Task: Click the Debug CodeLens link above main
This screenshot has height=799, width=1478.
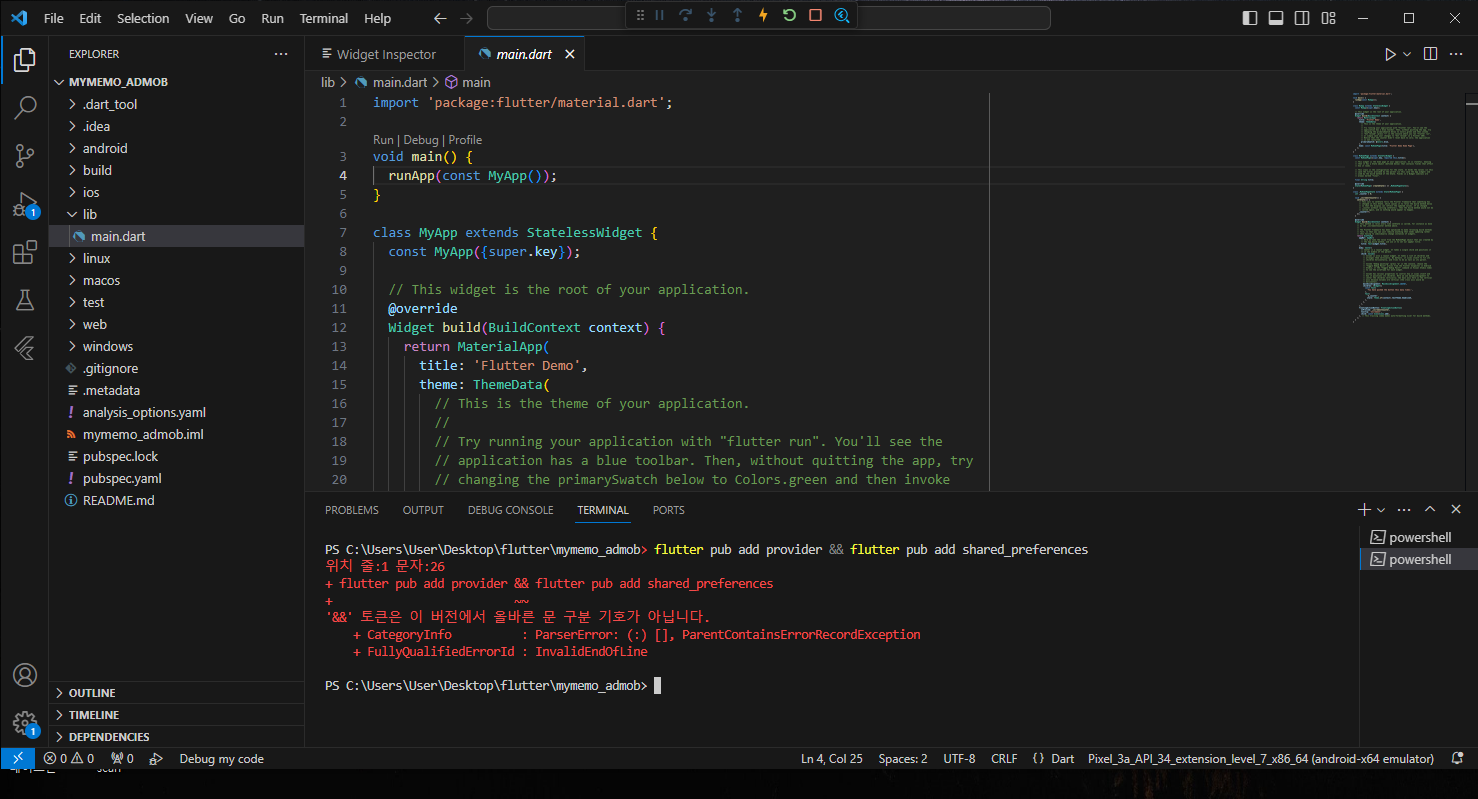Action: (421, 140)
